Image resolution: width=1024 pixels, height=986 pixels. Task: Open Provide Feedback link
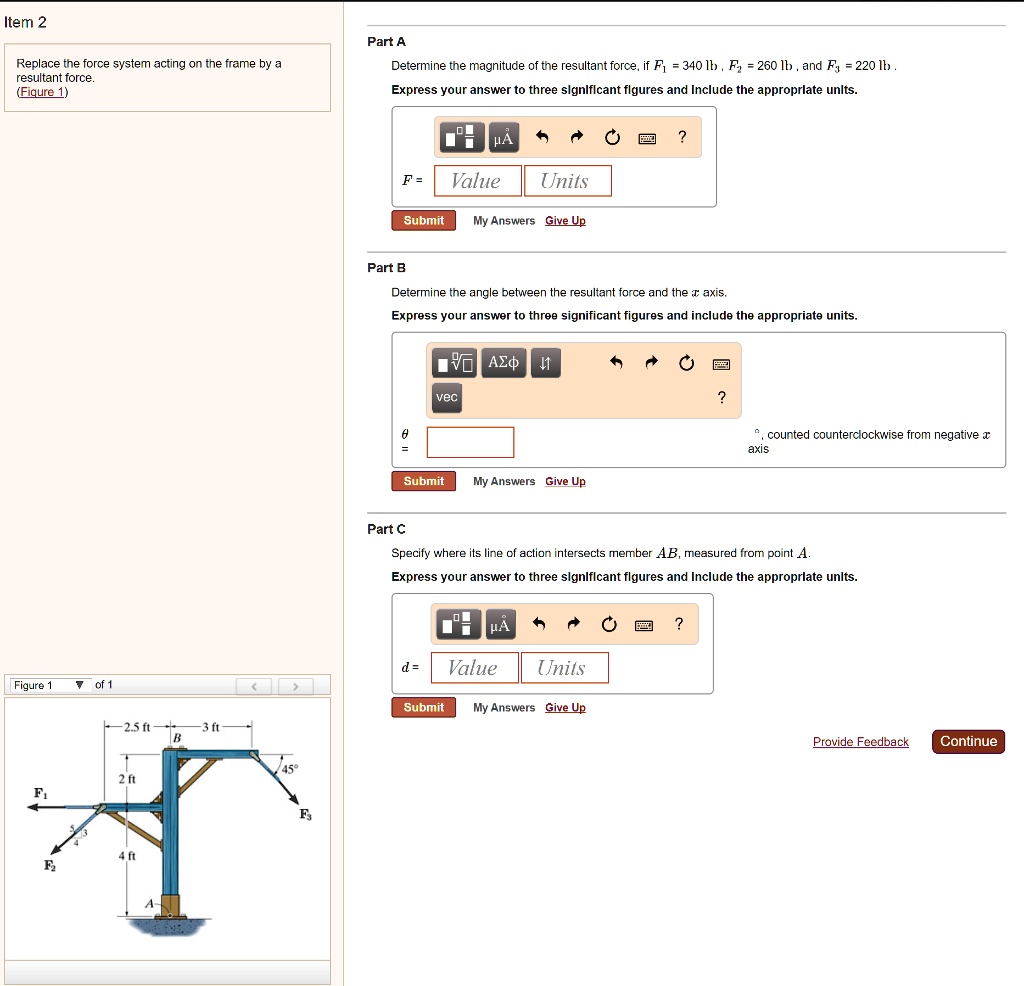(861, 742)
